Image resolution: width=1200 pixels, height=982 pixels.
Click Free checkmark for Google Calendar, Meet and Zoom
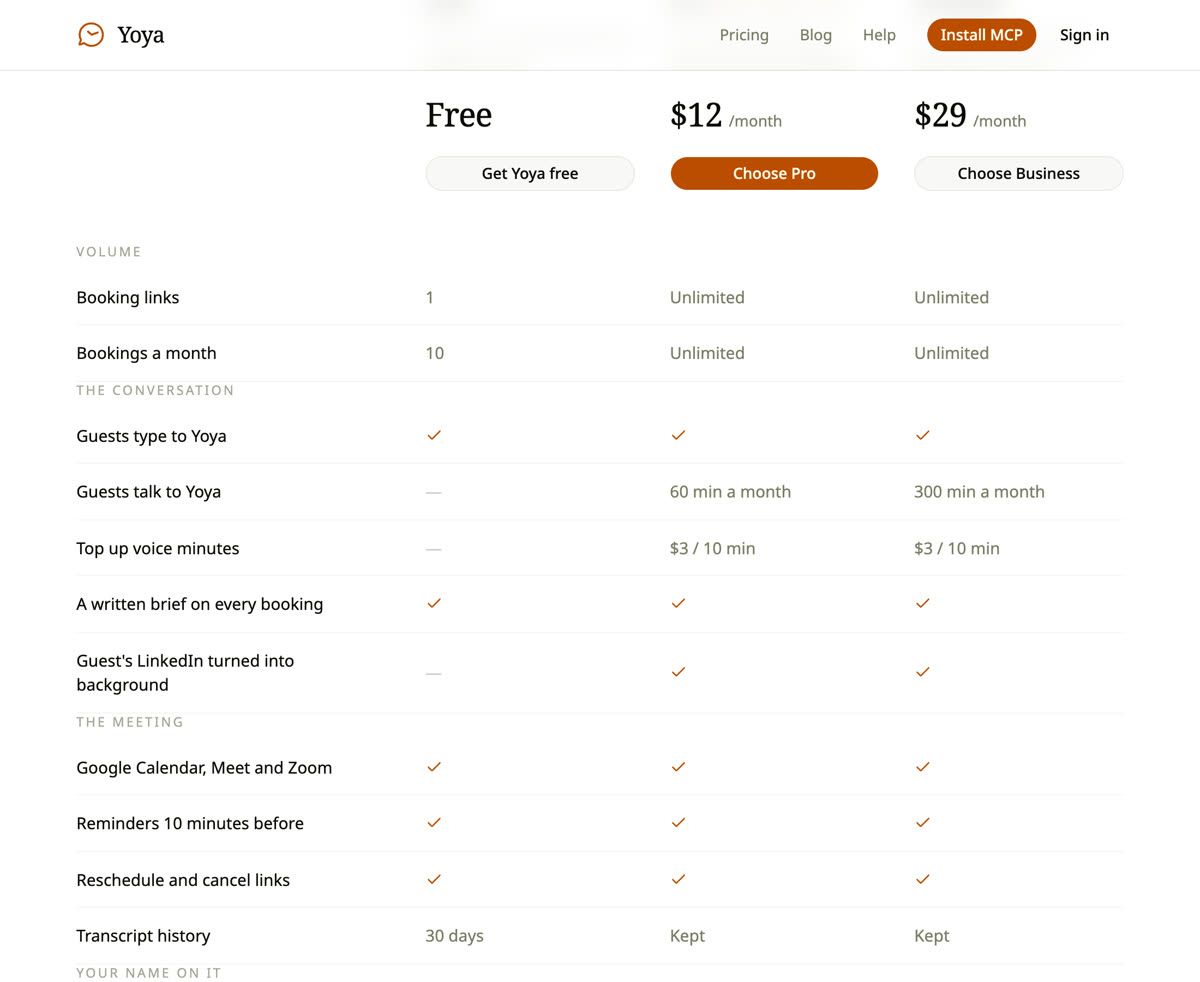pos(434,767)
